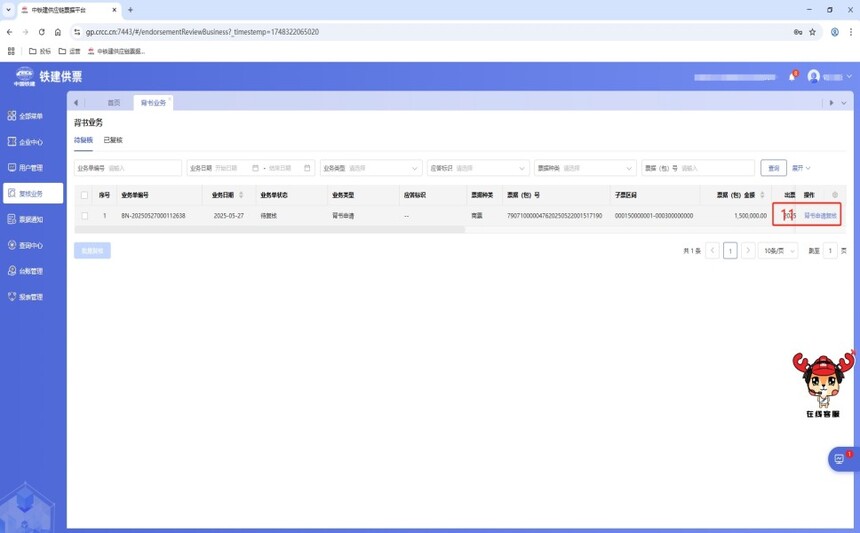The image size is (860, 533).
Task: Click the 背书申请复核 action link
Action: [x=820, y=216]
